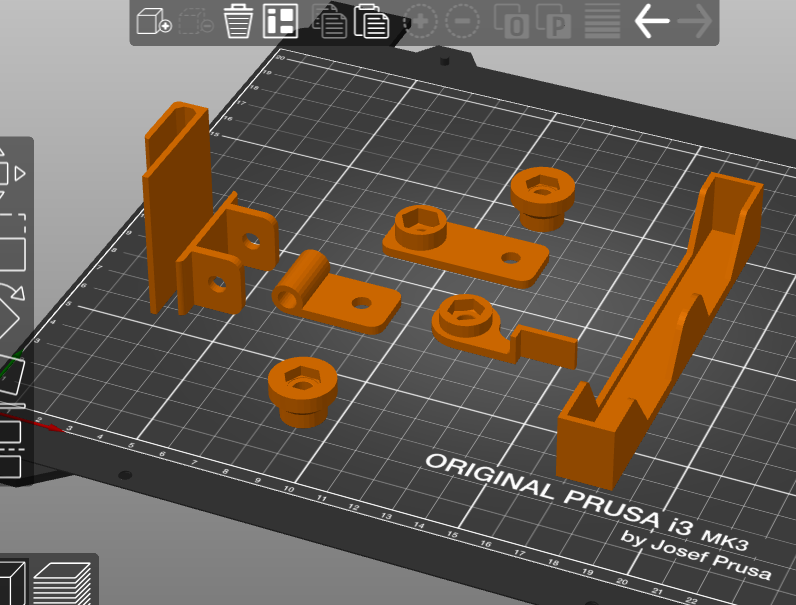Viewport: 796px width, 605px height.
Task: Delete all objects with the trash icon
Action: [x=238, y=21]
